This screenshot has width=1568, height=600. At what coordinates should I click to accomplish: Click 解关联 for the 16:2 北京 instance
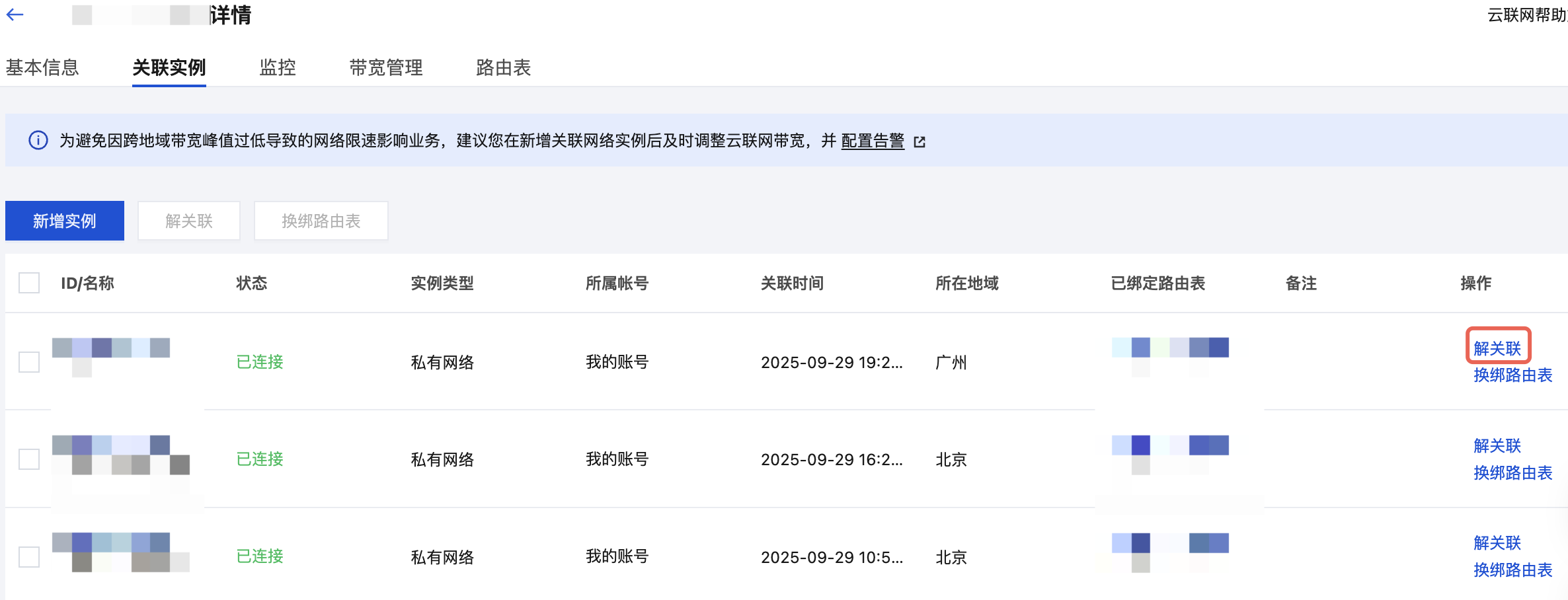(1498, 446)
